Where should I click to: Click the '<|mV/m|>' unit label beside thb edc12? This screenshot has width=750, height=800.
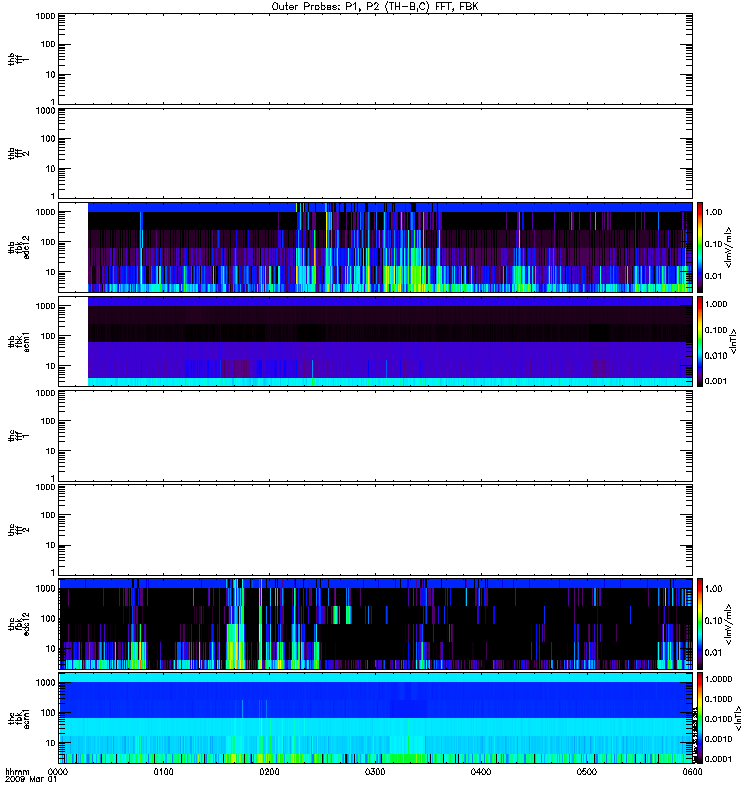729,247
